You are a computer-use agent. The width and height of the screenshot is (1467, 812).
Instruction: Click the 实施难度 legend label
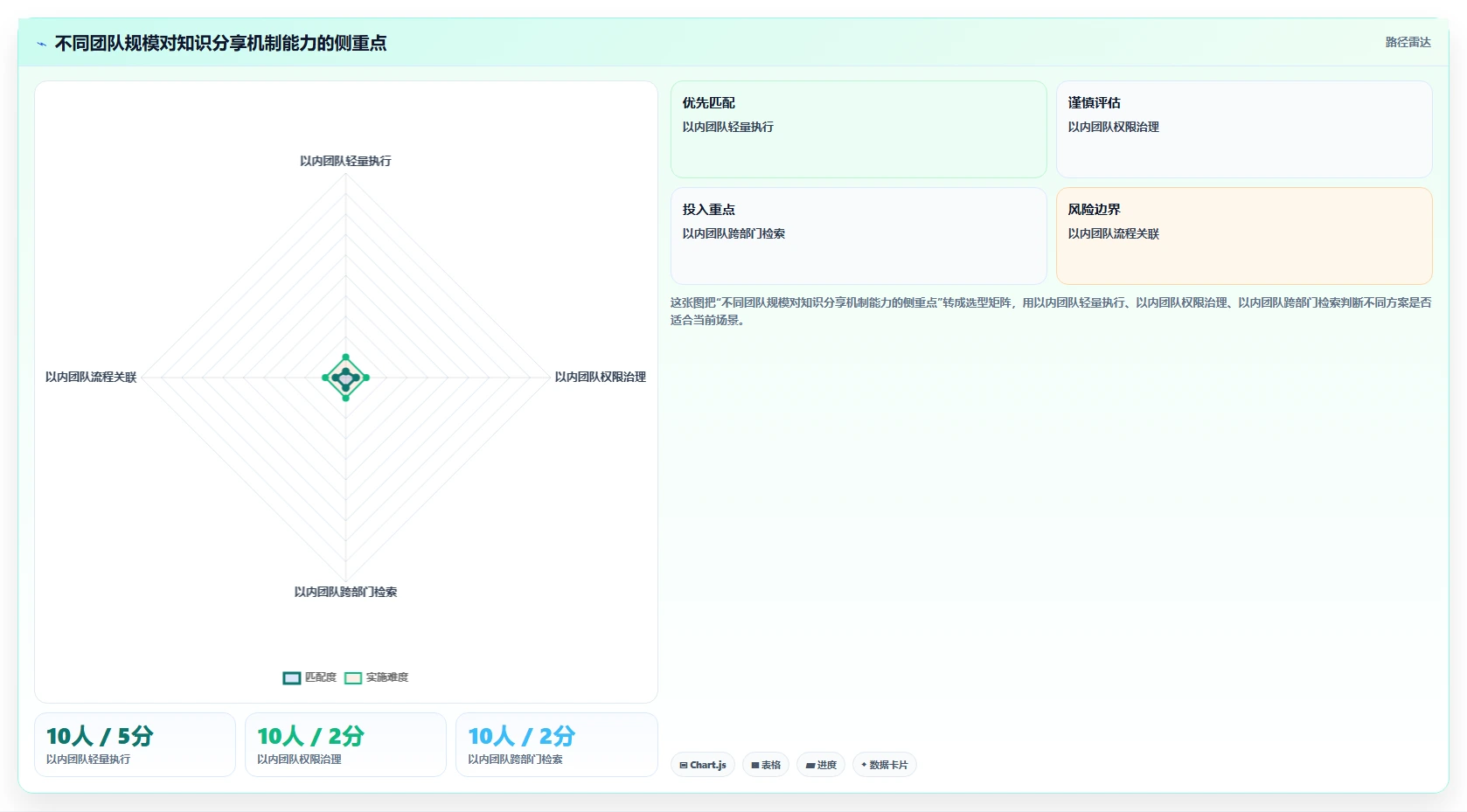click(386, 677)
